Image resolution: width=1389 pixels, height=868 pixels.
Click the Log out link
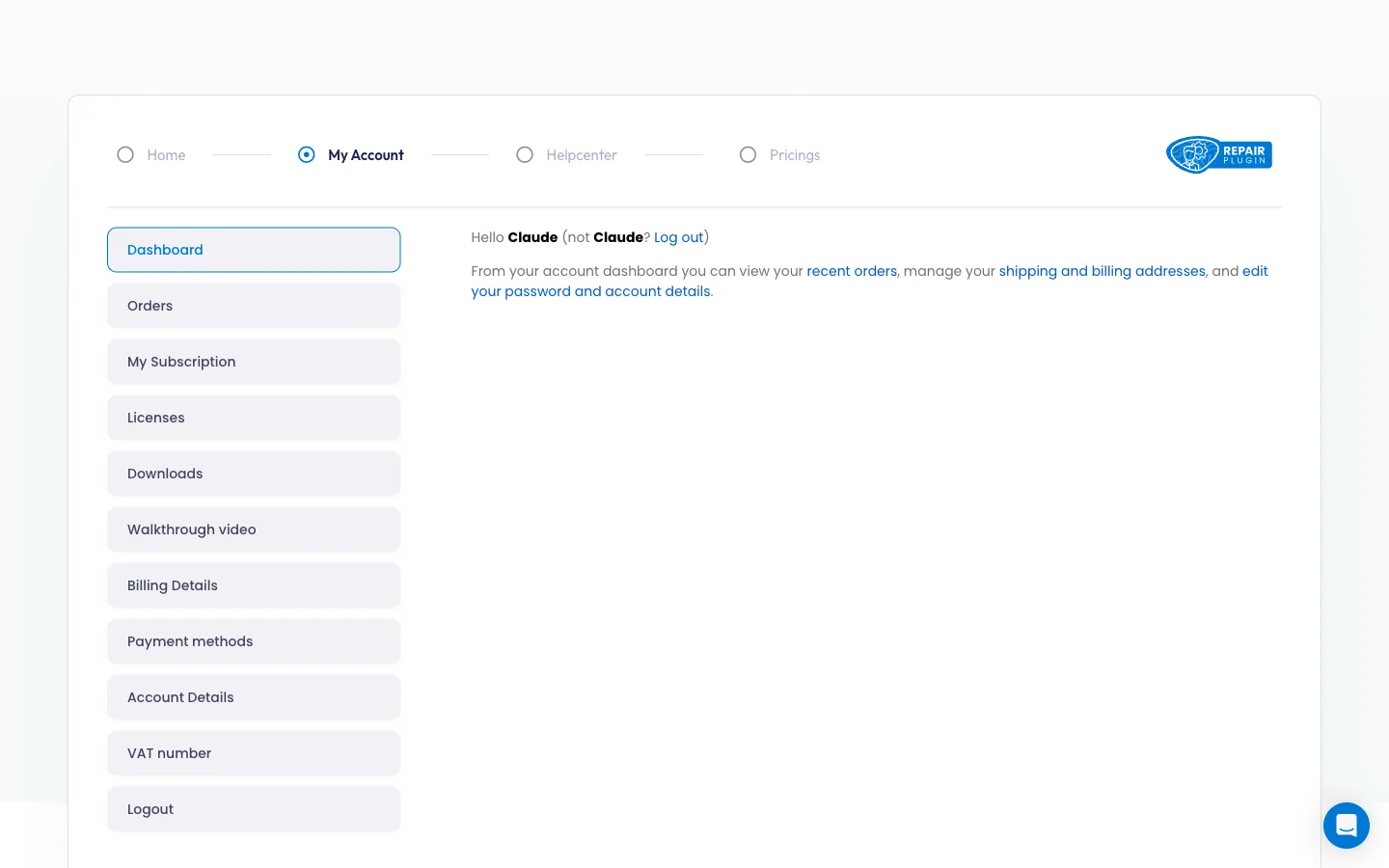[x=679, y=237]
